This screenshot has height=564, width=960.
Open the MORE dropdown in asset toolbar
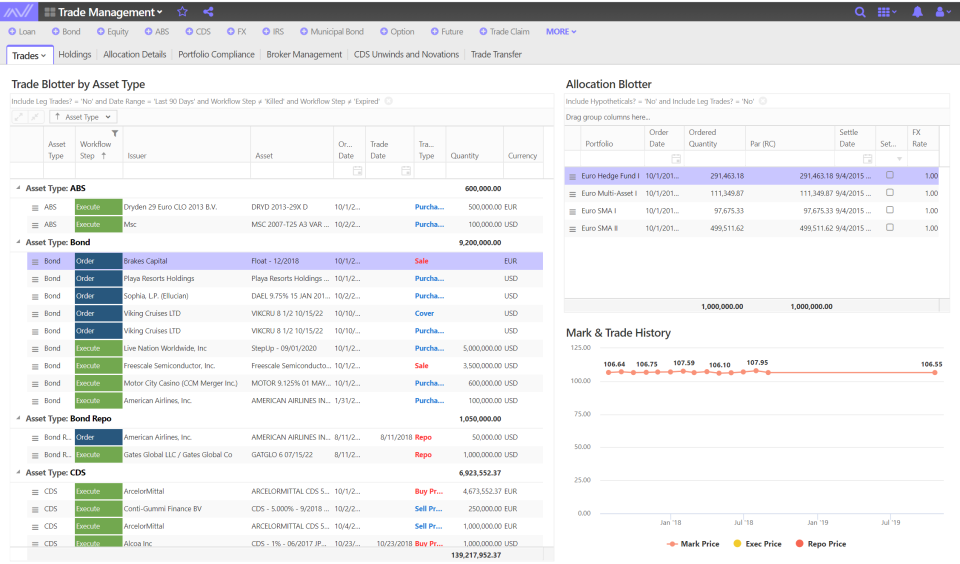(561, 31)
